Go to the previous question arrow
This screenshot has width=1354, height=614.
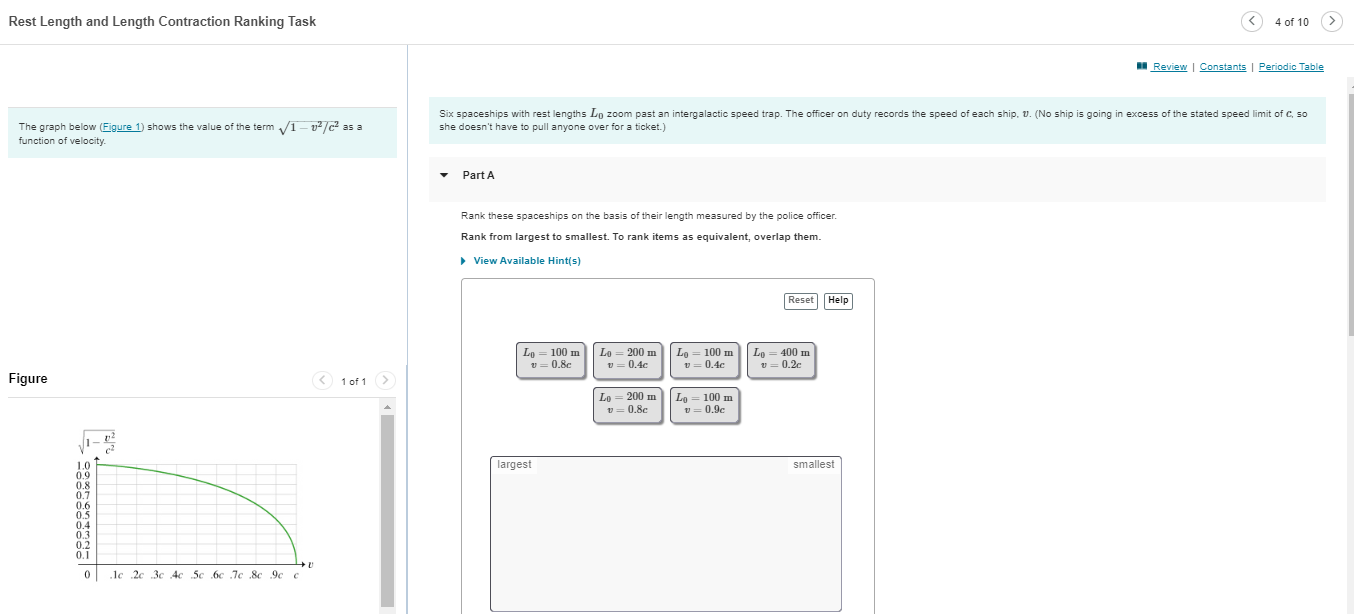tap(1251, 21)
